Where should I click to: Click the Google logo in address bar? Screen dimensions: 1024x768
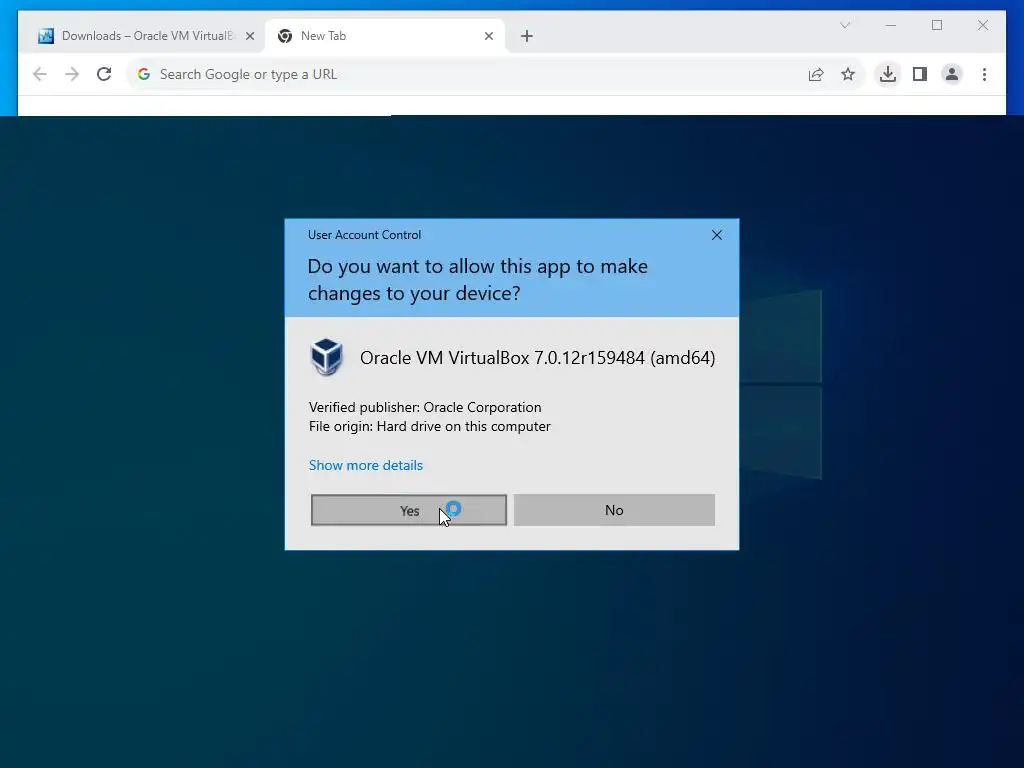(144, 74)
